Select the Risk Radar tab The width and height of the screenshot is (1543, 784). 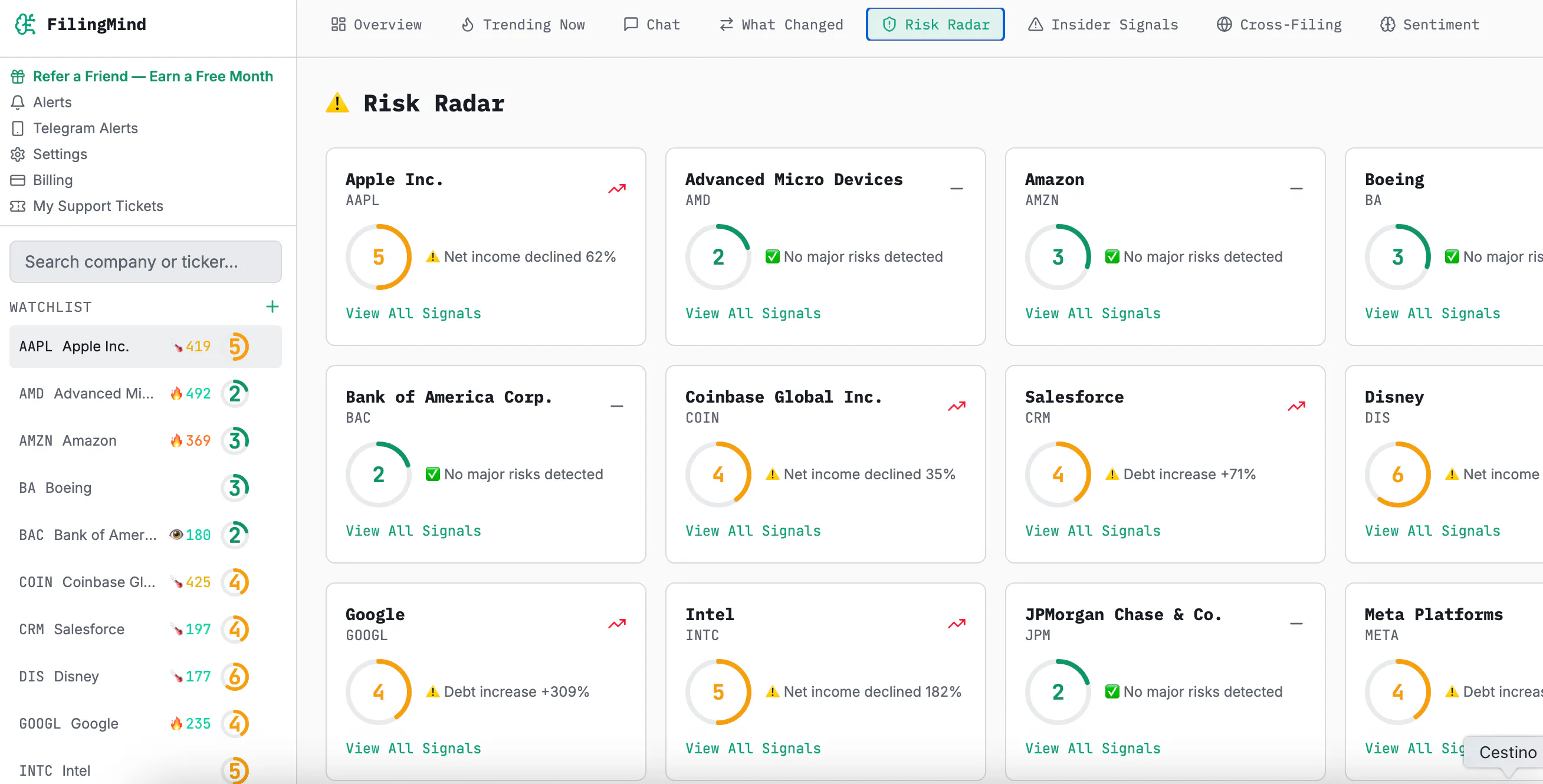935,25
